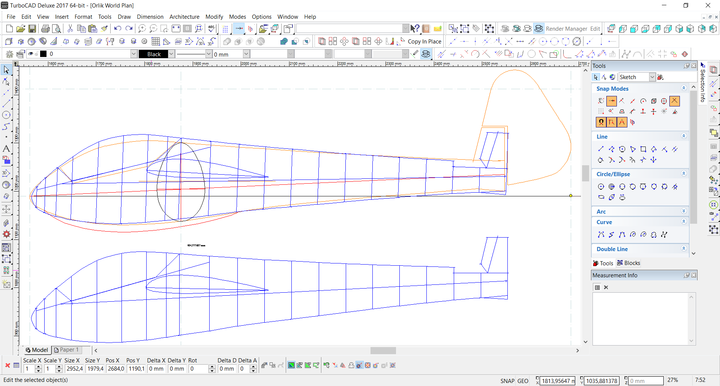Click the Paste clipboard icon

pos(92,29)
